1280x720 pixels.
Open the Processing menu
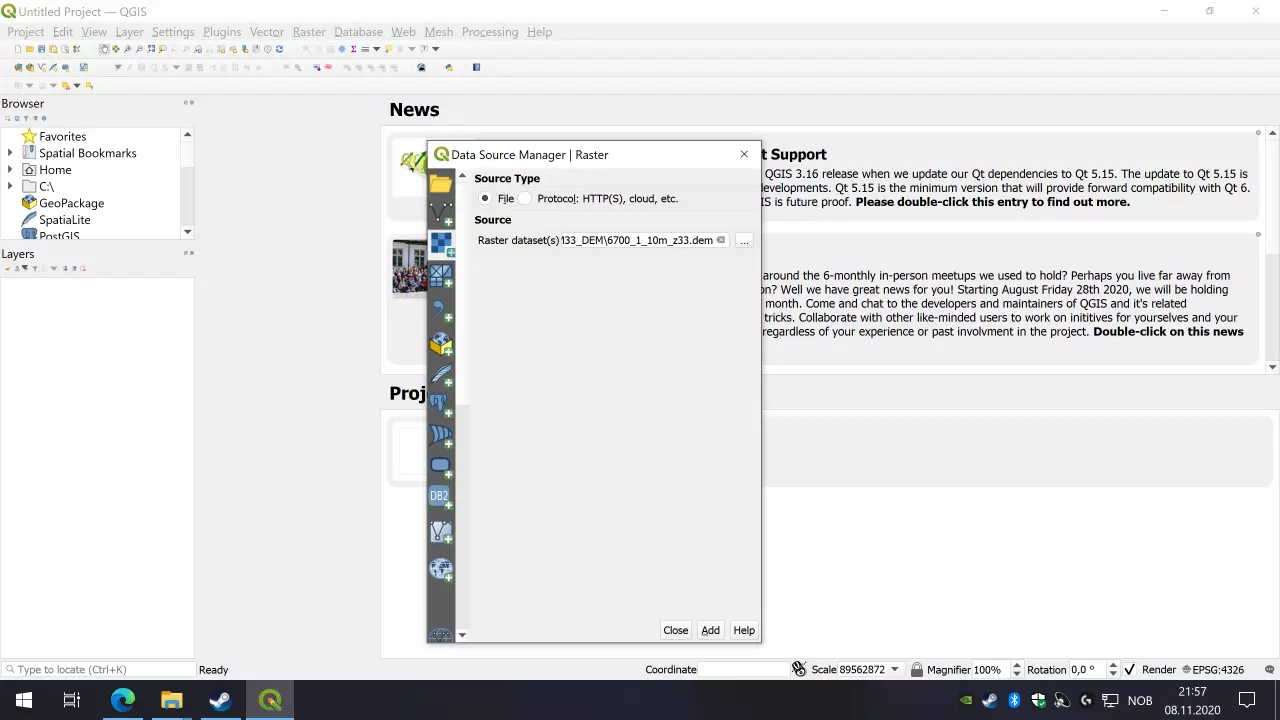pyautogui.click(x=490, y=32)
